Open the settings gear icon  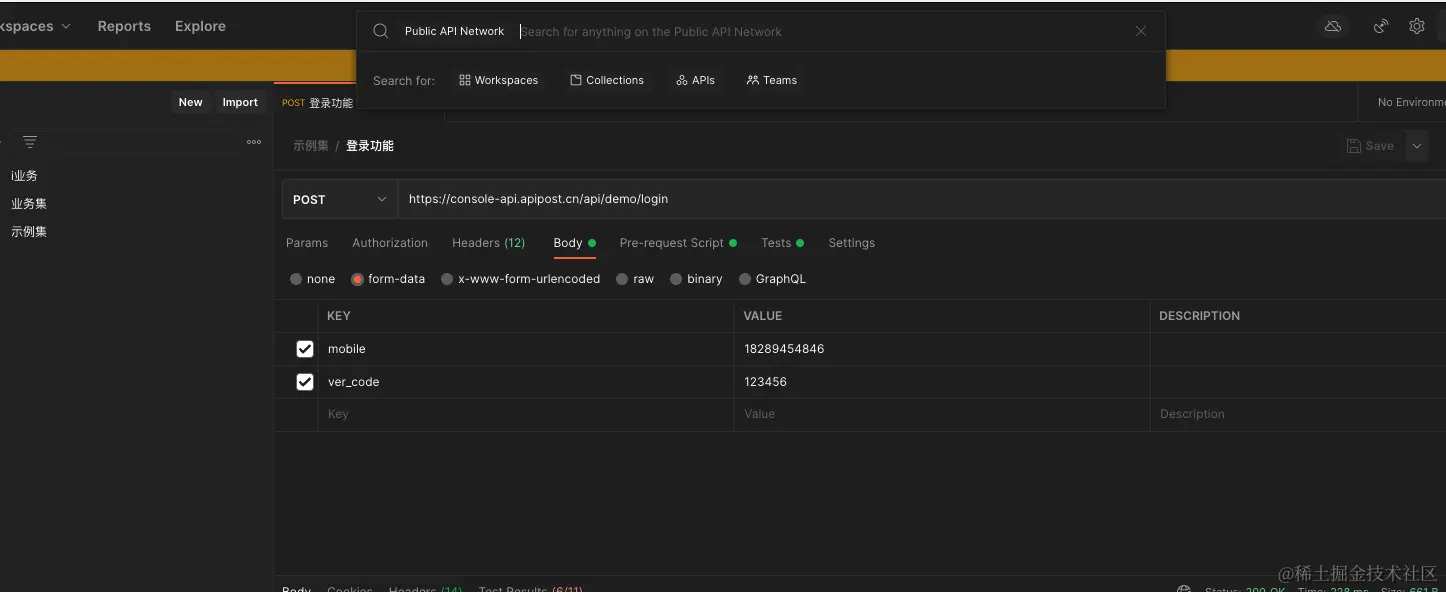(1417, 26)
